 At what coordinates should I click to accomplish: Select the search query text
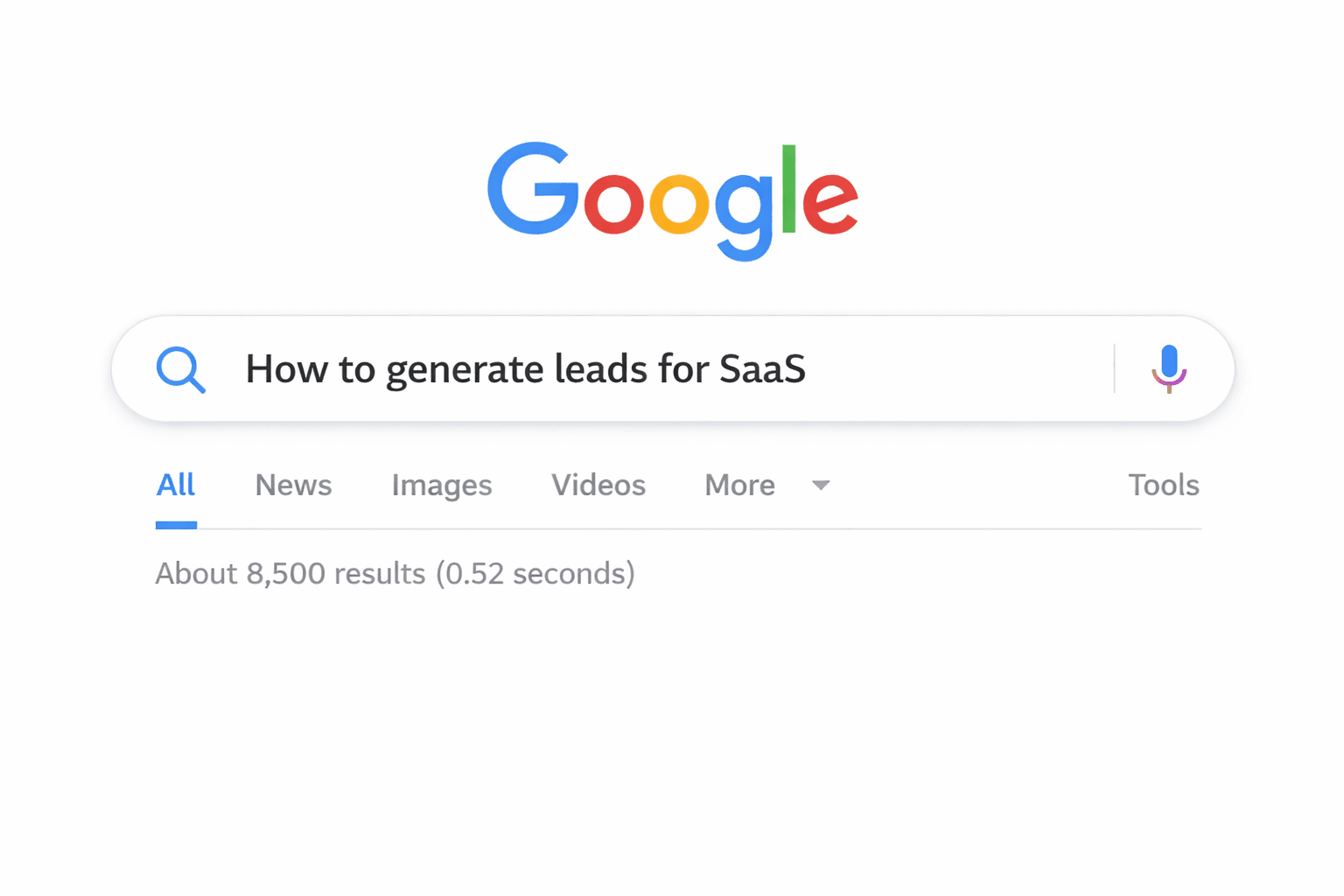click(525, 368)
